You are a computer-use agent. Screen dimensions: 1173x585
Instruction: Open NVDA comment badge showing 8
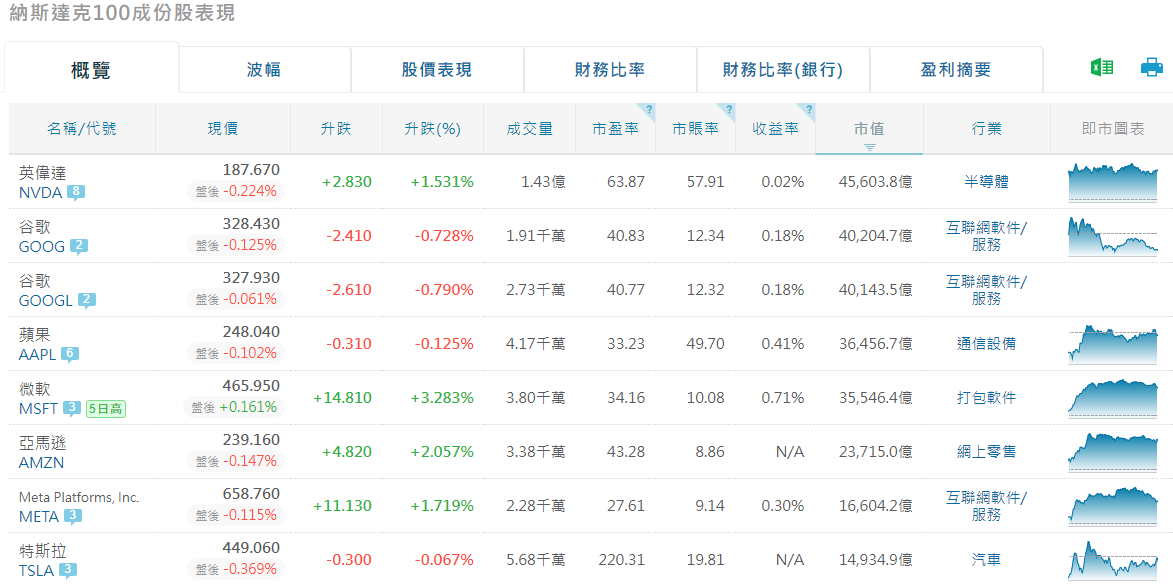[x=76, y=192]
